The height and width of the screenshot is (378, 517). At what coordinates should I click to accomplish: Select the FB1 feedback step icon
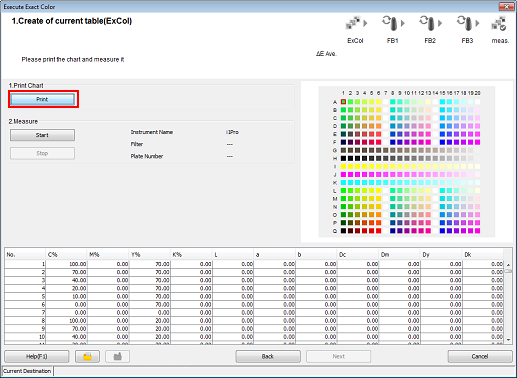pos(390,23)
